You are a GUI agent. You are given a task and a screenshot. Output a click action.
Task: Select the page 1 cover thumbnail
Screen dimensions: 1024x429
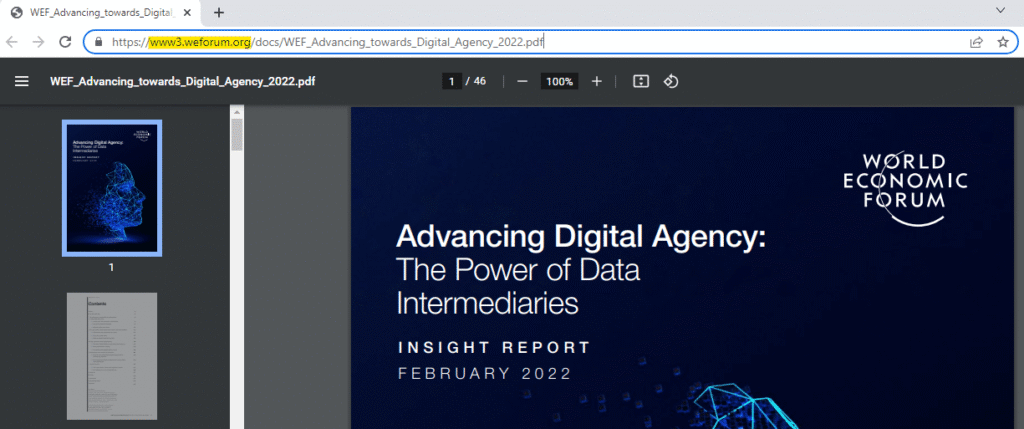[x=112, y=188]
